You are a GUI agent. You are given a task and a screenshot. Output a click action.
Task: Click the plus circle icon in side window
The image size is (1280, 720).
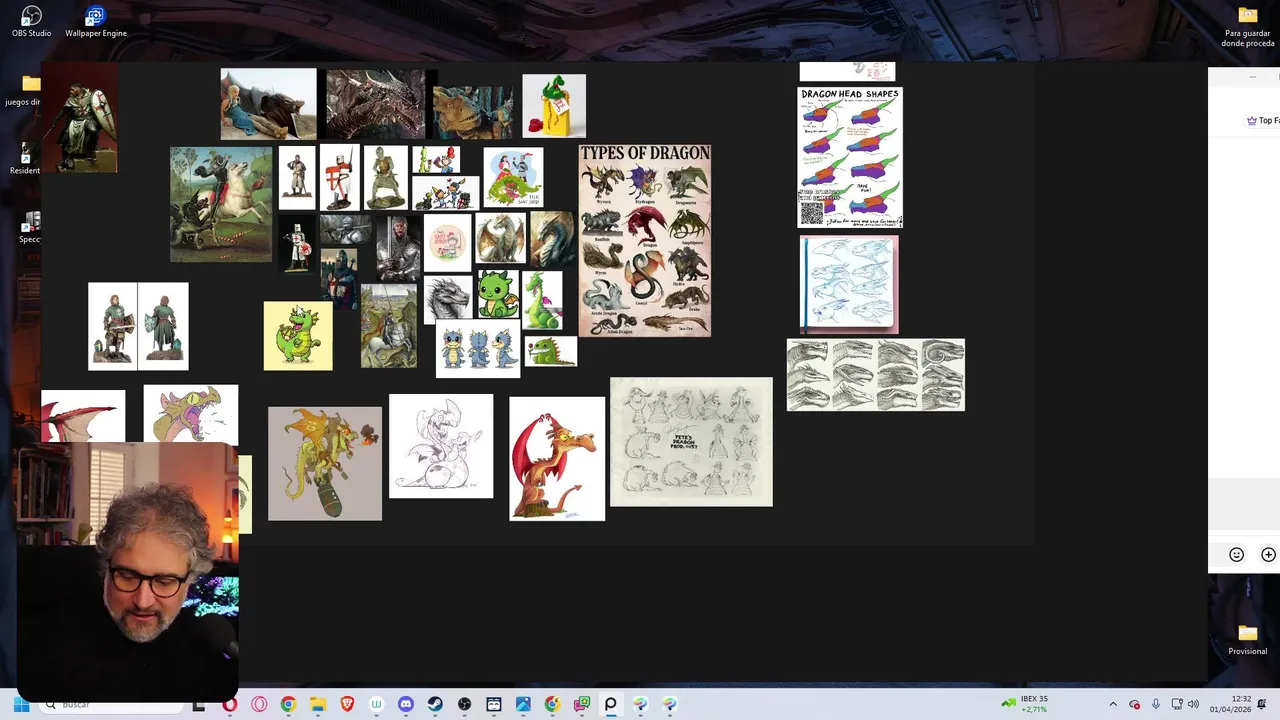[1268, 555]
